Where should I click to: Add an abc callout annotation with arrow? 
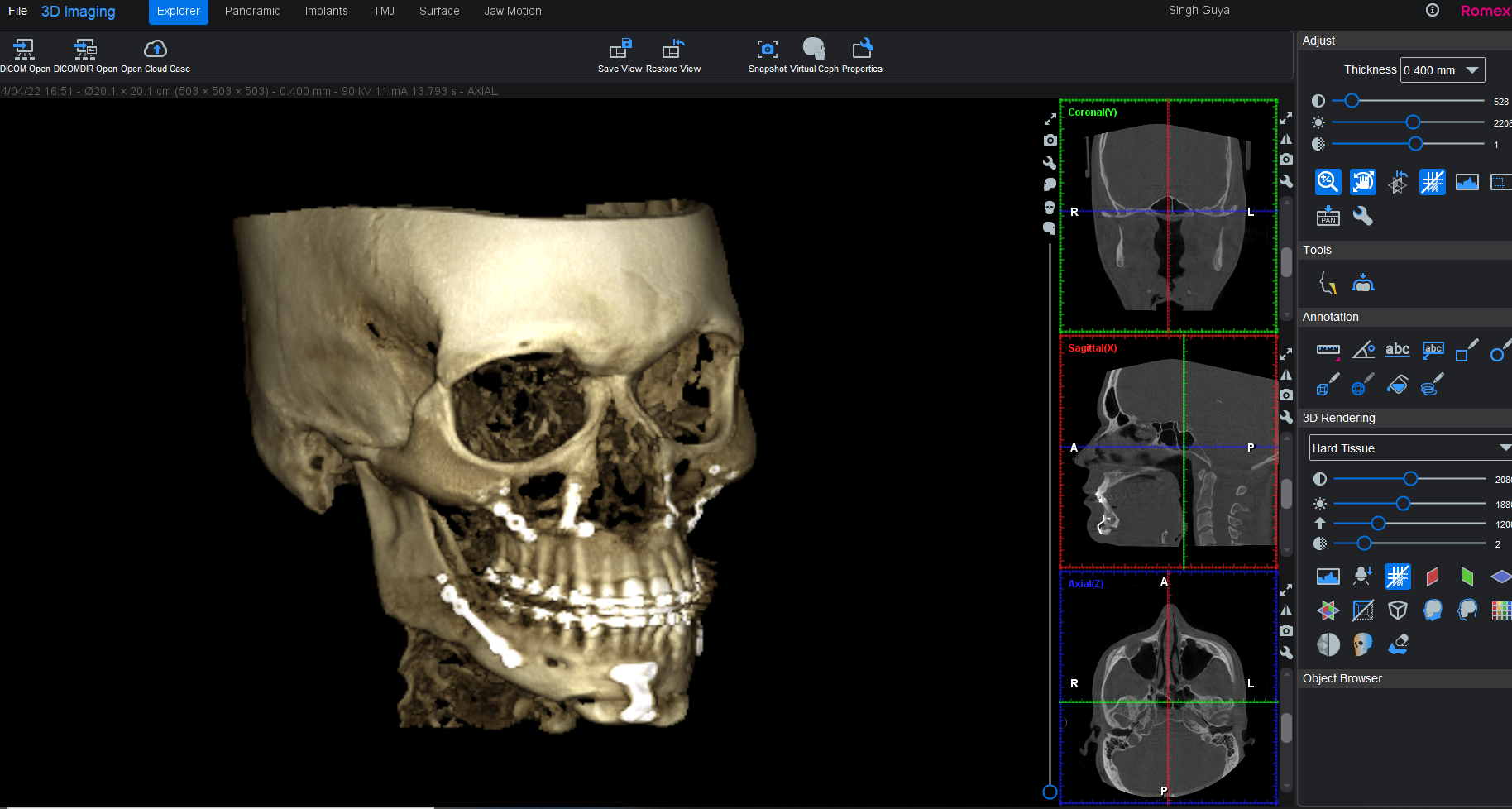click(1433, 350)
